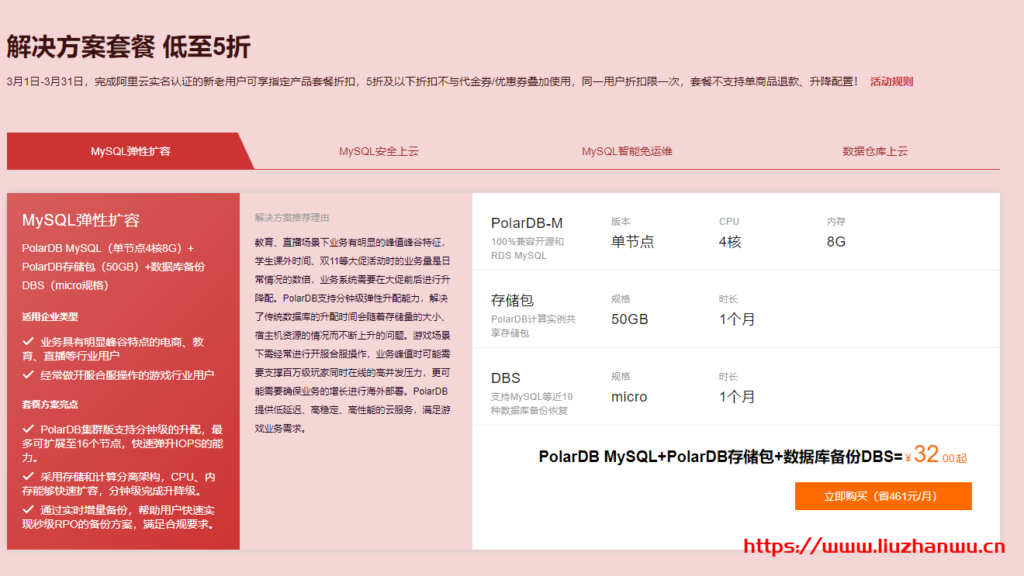Select the 50GB storage package value
This screenshot has width=1024, height=576.
coord(632,319)
